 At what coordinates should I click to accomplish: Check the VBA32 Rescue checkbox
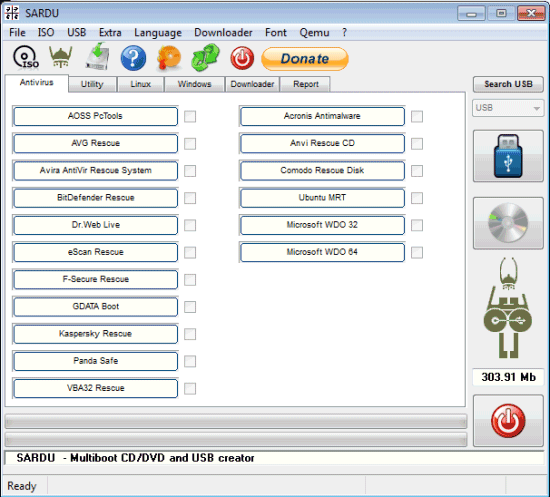coord(190,389)
